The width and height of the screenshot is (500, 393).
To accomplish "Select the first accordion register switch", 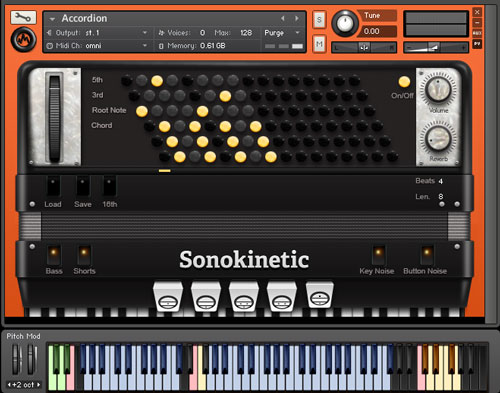I will click(168, 297).
